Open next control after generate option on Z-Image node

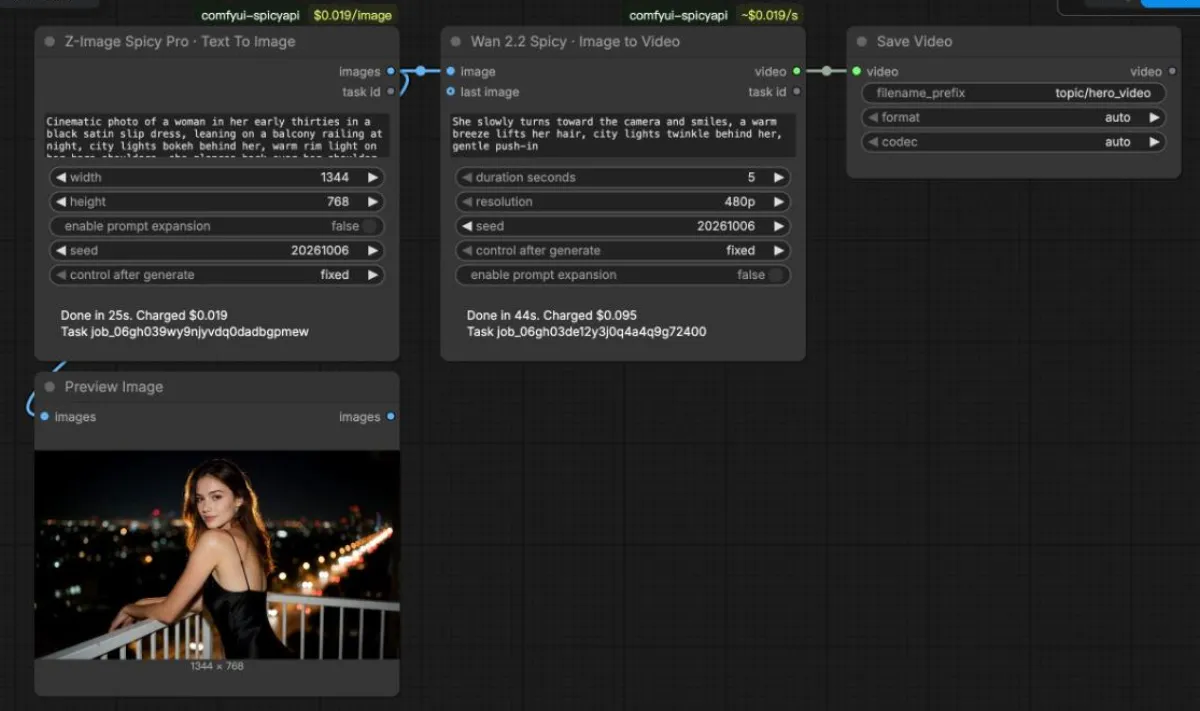point(373,275)
